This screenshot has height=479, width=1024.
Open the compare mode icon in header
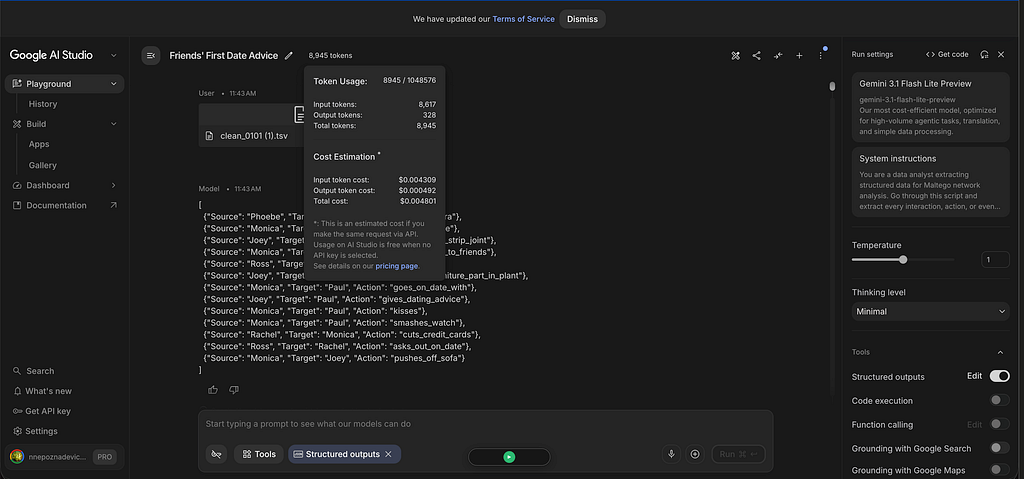pos(735,56)
